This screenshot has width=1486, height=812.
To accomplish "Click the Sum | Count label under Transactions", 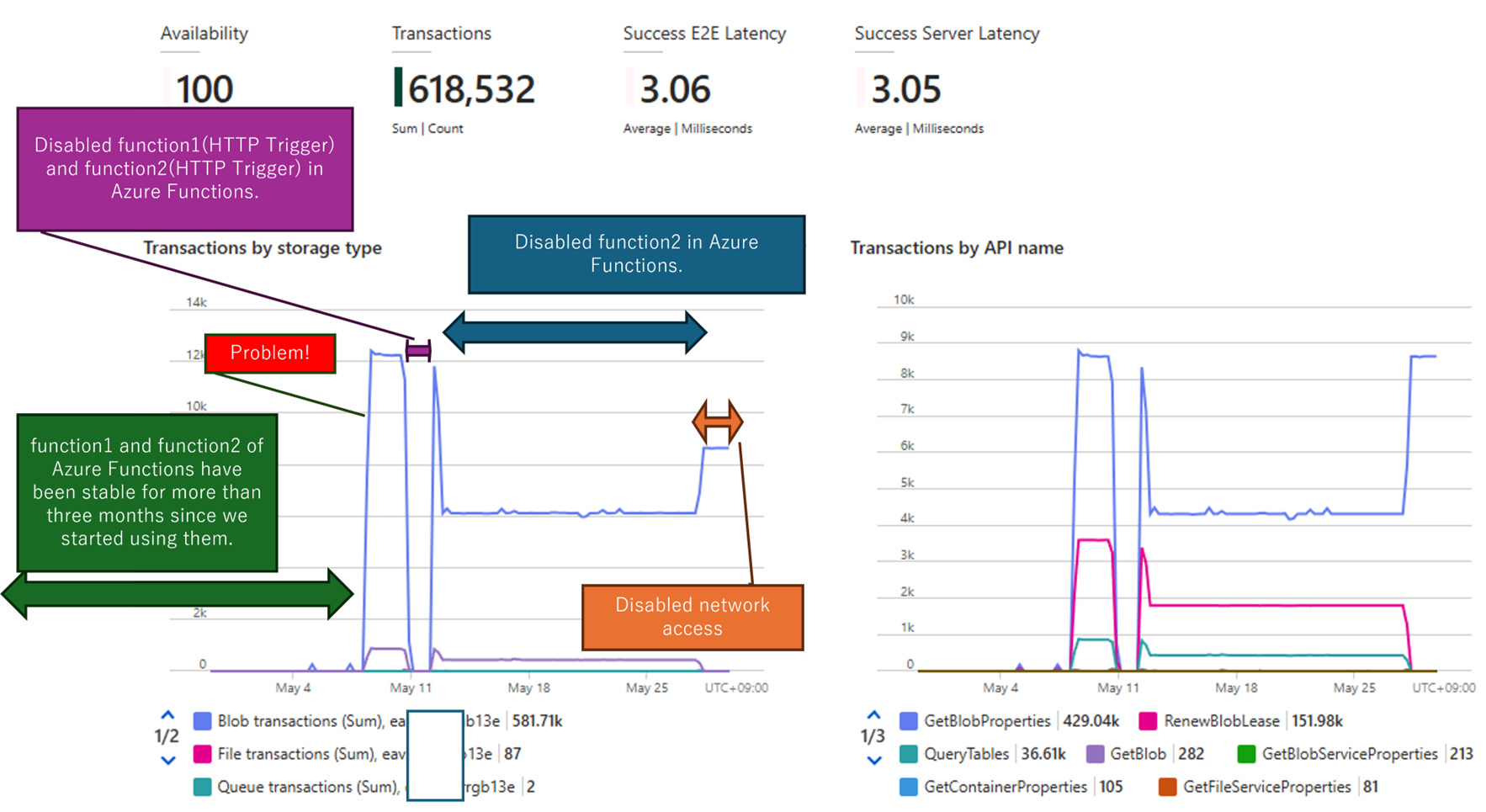I will coord(427,129).
